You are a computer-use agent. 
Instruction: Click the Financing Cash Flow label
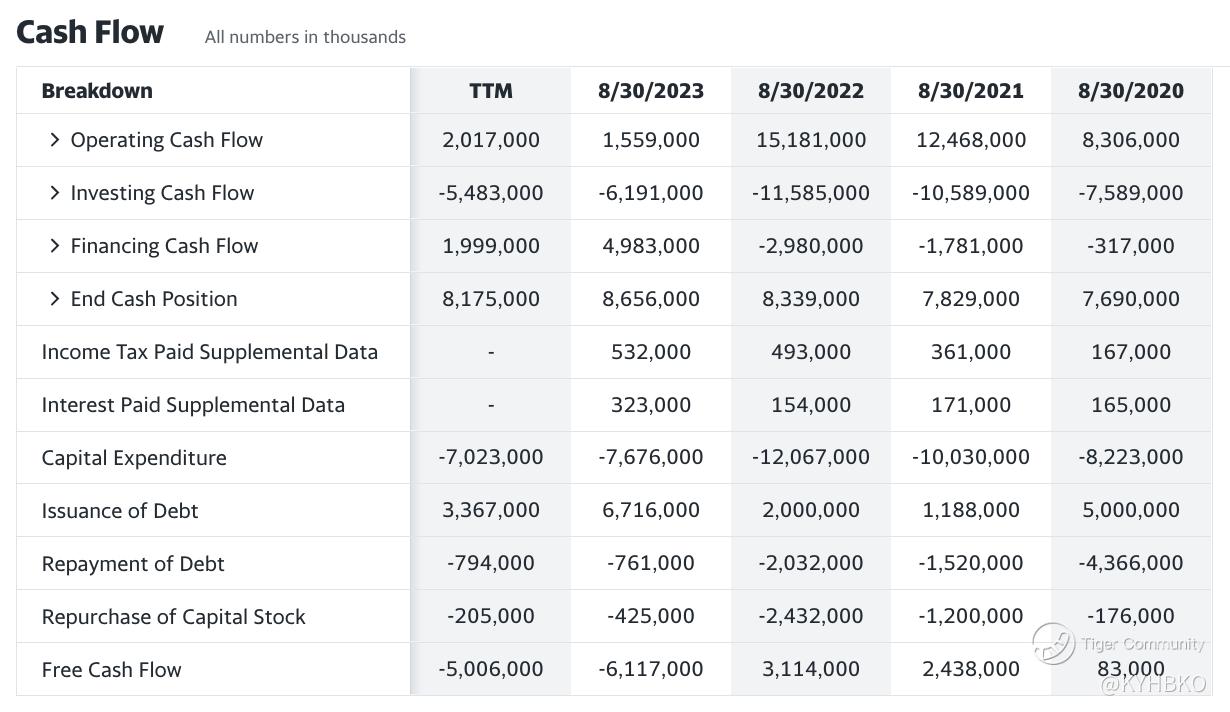tap(164, 246)
